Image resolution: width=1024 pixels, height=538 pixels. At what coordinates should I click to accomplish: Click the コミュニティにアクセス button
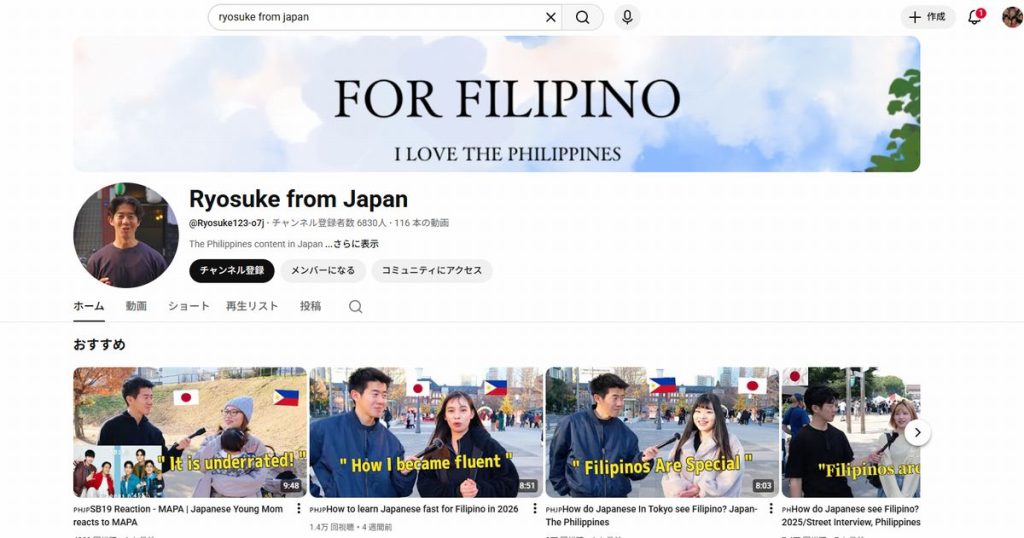tap(431, 270)
